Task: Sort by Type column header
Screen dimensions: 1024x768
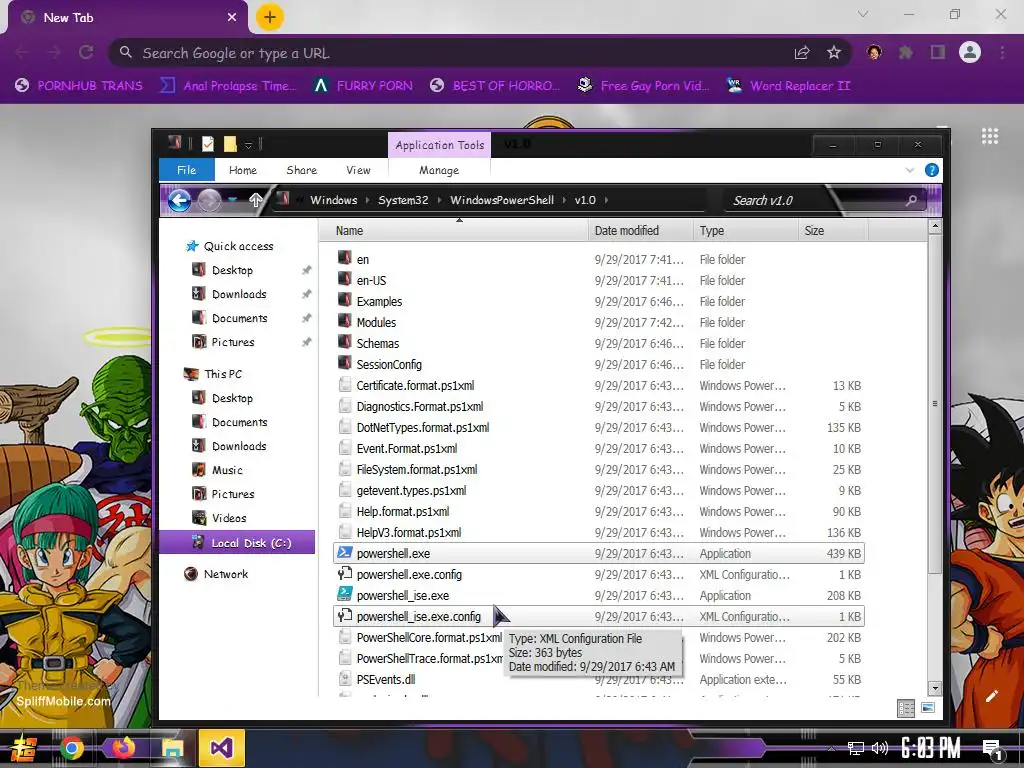Action: [745, 231]
